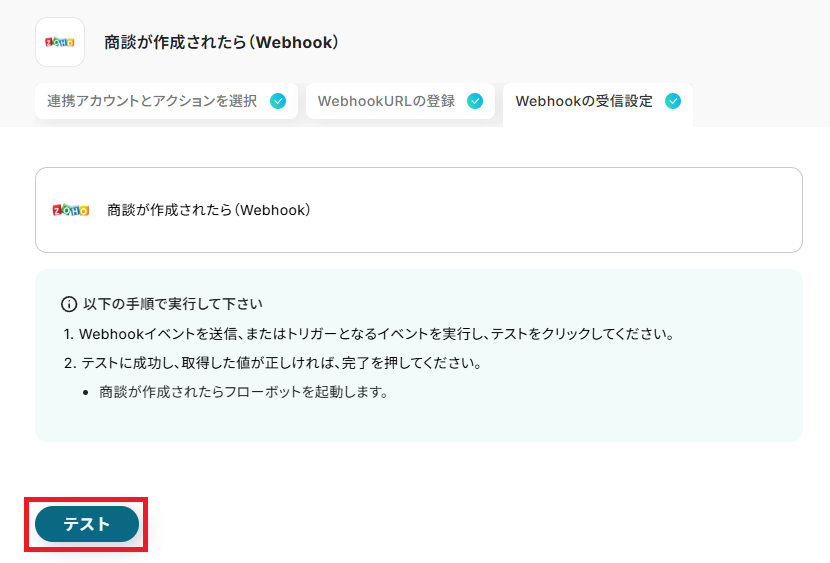Click the checkmark on 連携アカウントとアクションを選択 tab
Screen dimensions: 830x563
pos(278,101)
